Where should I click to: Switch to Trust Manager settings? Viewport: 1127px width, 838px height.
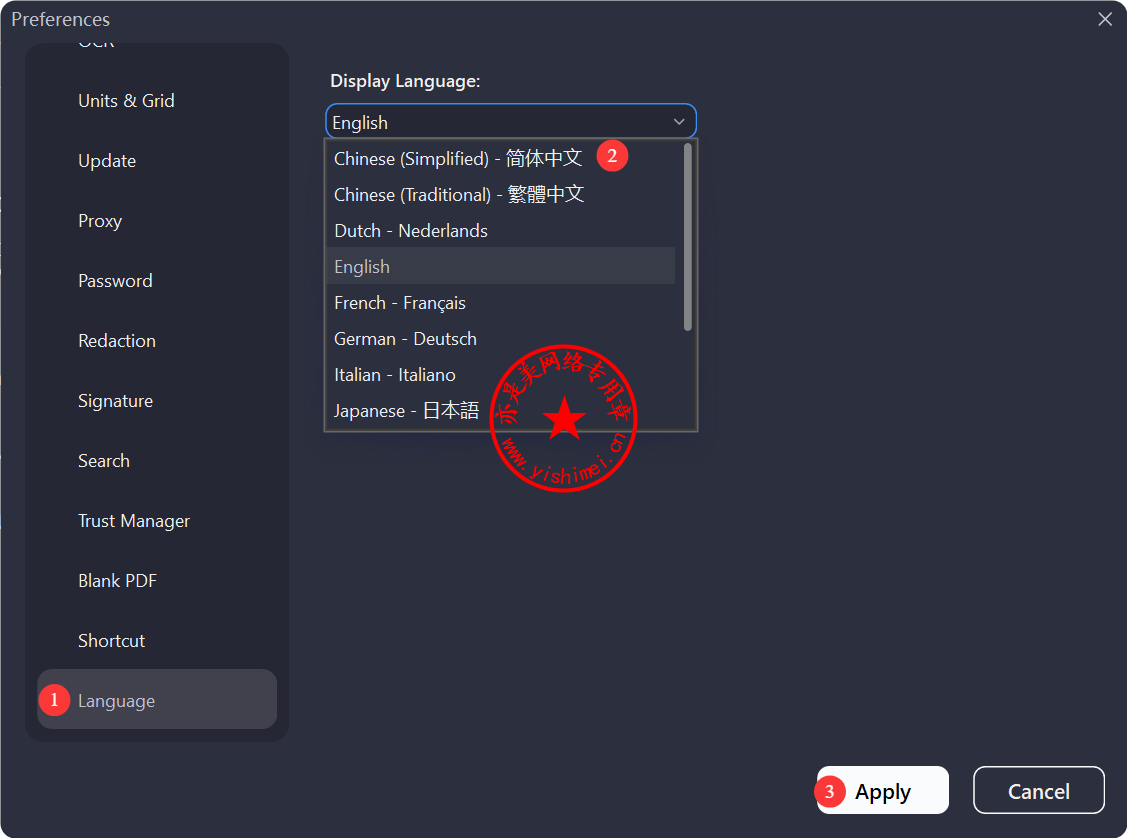134,521
